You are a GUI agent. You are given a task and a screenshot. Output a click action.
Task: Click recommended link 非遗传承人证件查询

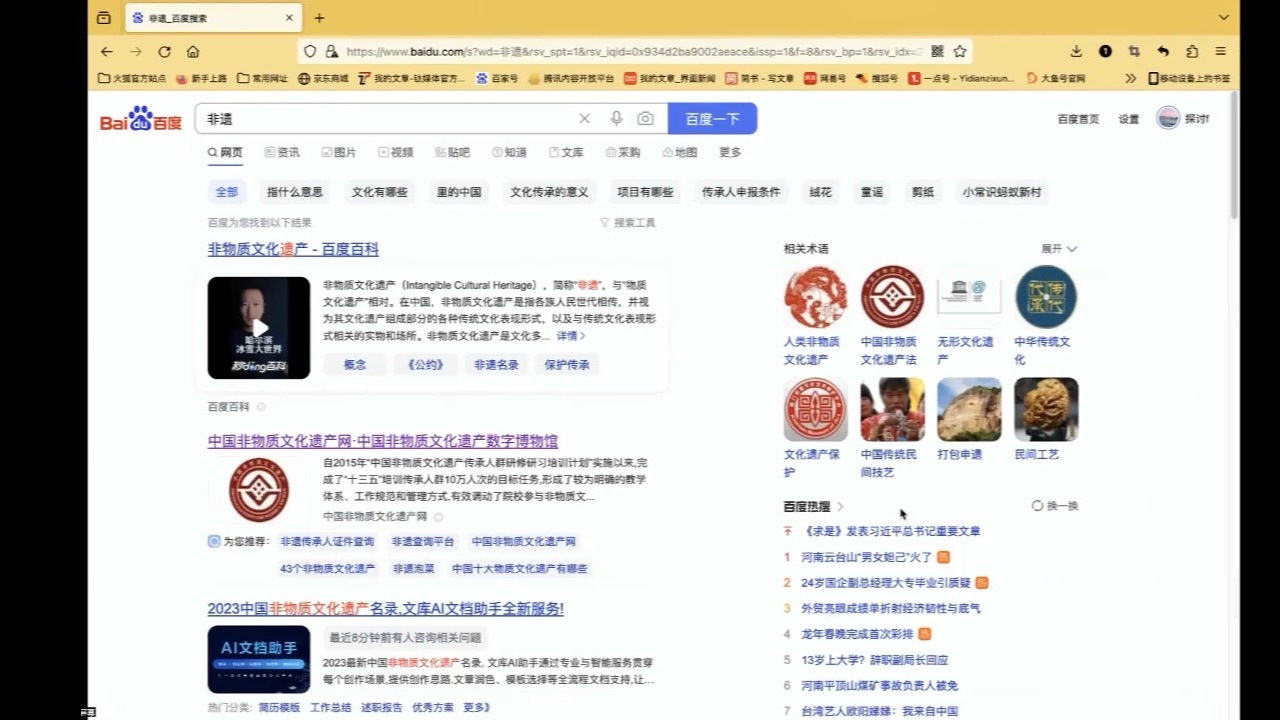(x=327, y=542)
